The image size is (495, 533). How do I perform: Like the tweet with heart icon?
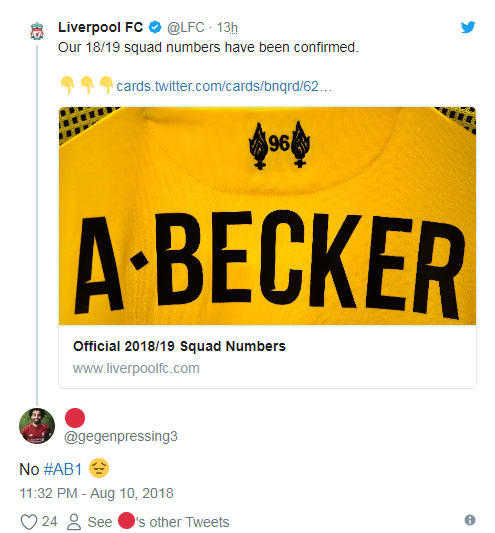(x=29, y=522)
